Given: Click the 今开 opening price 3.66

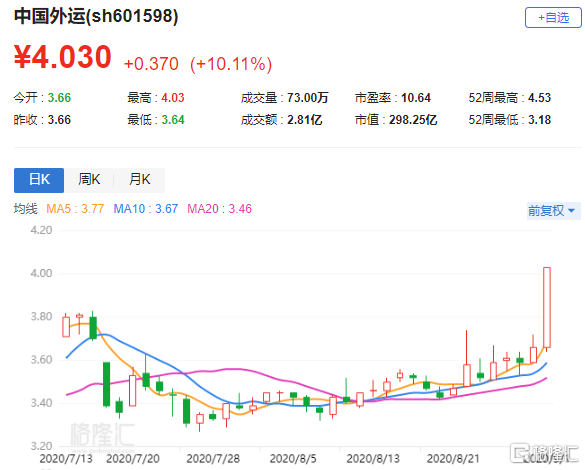Looking at the screenshot, I should click(59, 98).
